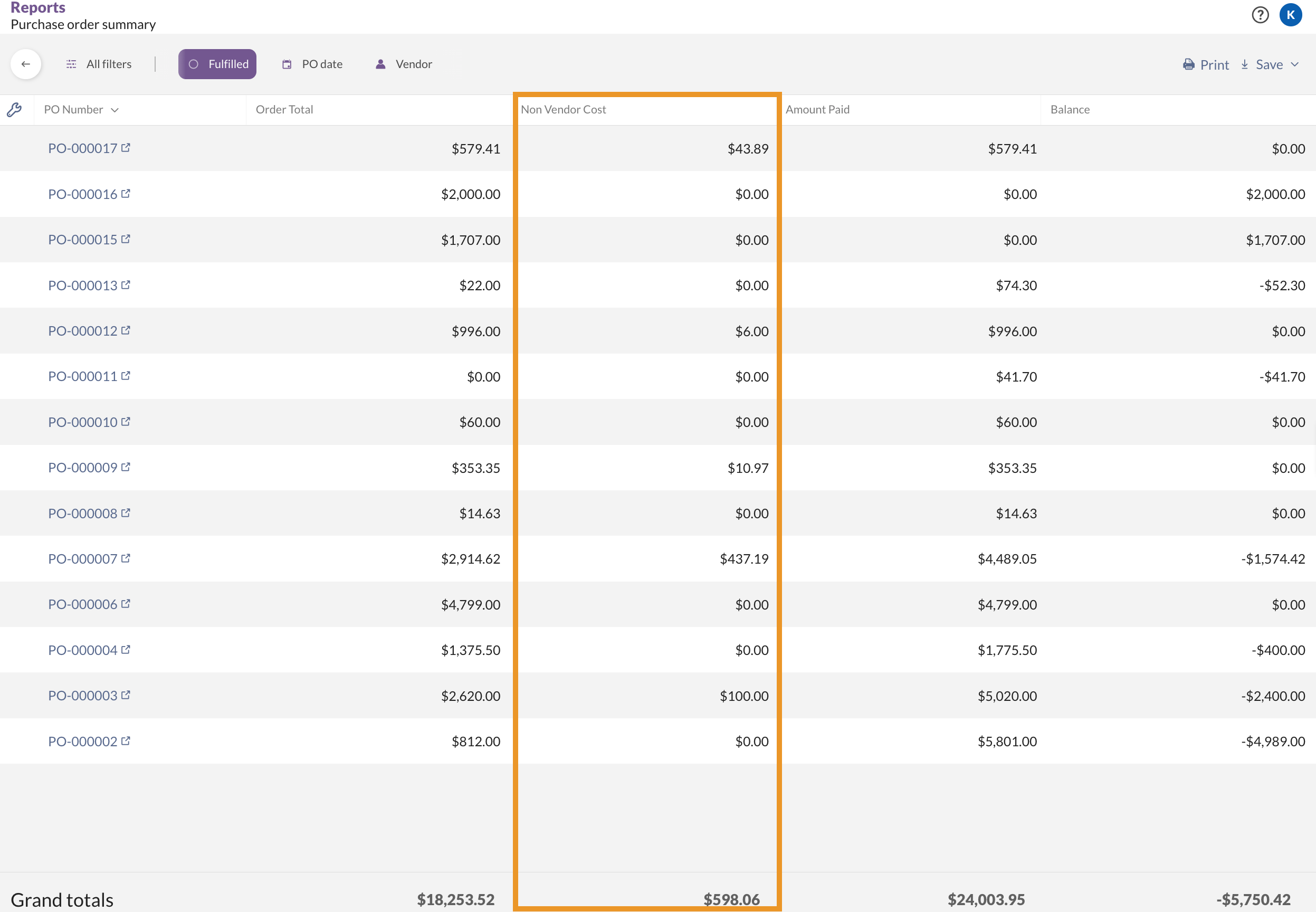1316x912 pixels.
Task: Click the printer icon next to Print
Action: point(1188,64)
